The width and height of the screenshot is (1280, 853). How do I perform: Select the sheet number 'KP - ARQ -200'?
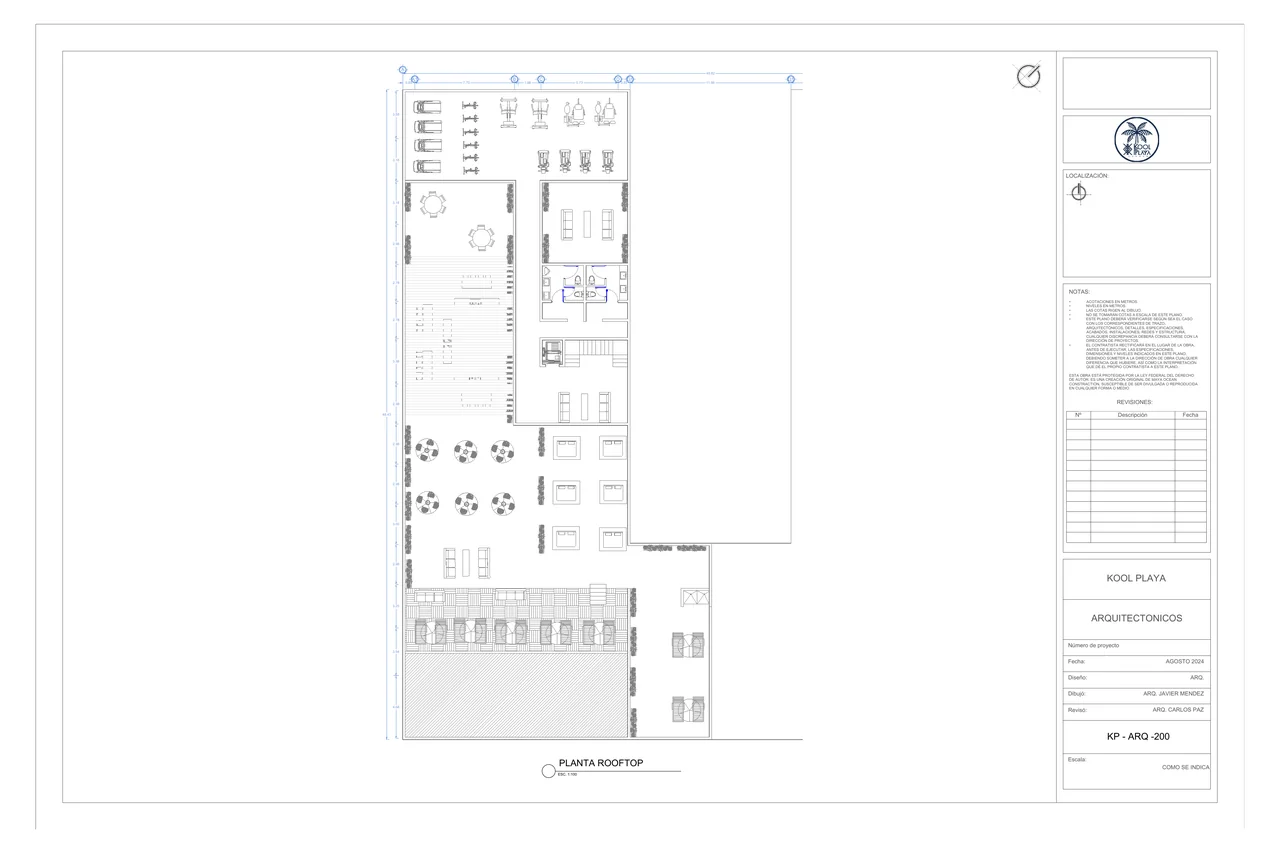pyautogui.click(x=1138, y=737)
